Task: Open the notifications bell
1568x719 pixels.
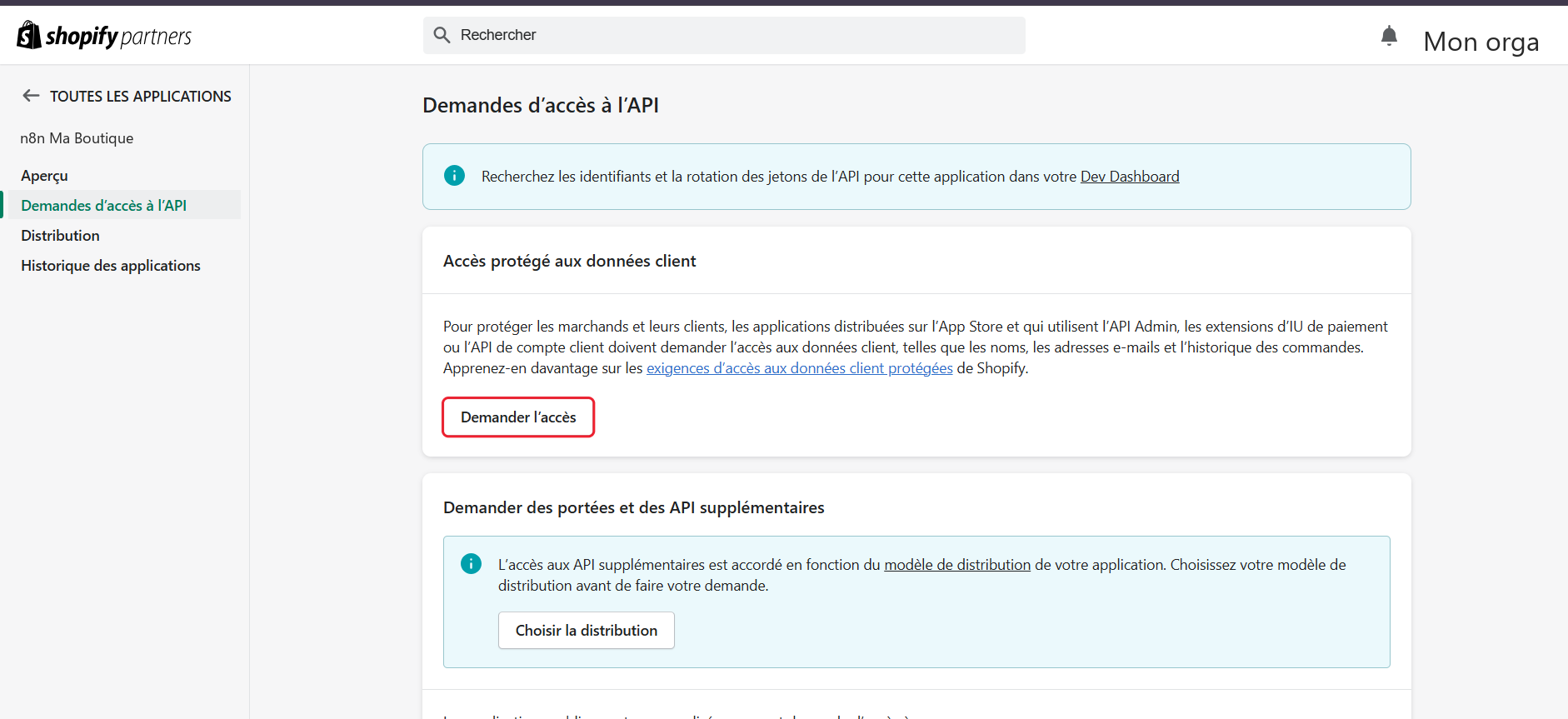Action: (1389, 36)
